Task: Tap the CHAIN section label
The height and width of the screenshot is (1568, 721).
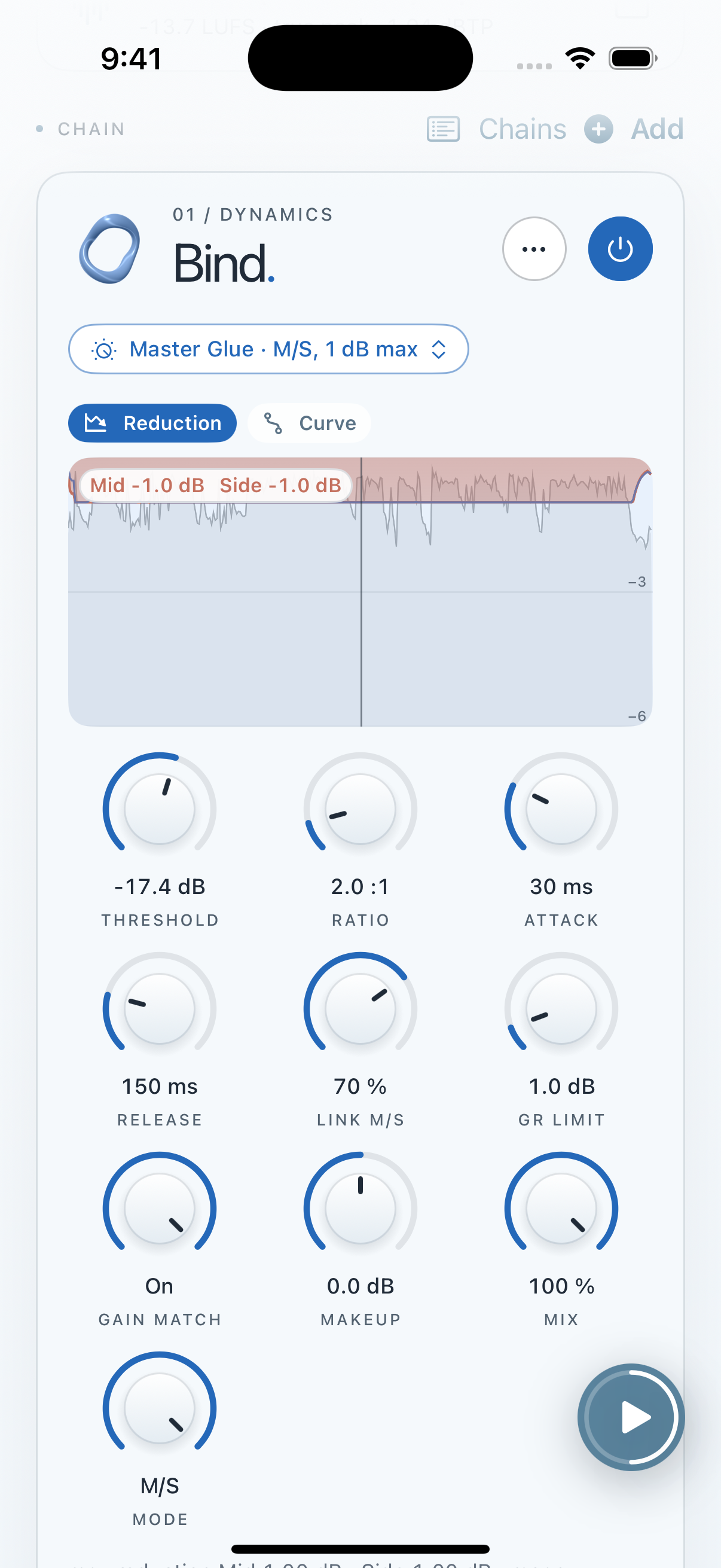Action: pyautogui.click(x=91, y=129)
